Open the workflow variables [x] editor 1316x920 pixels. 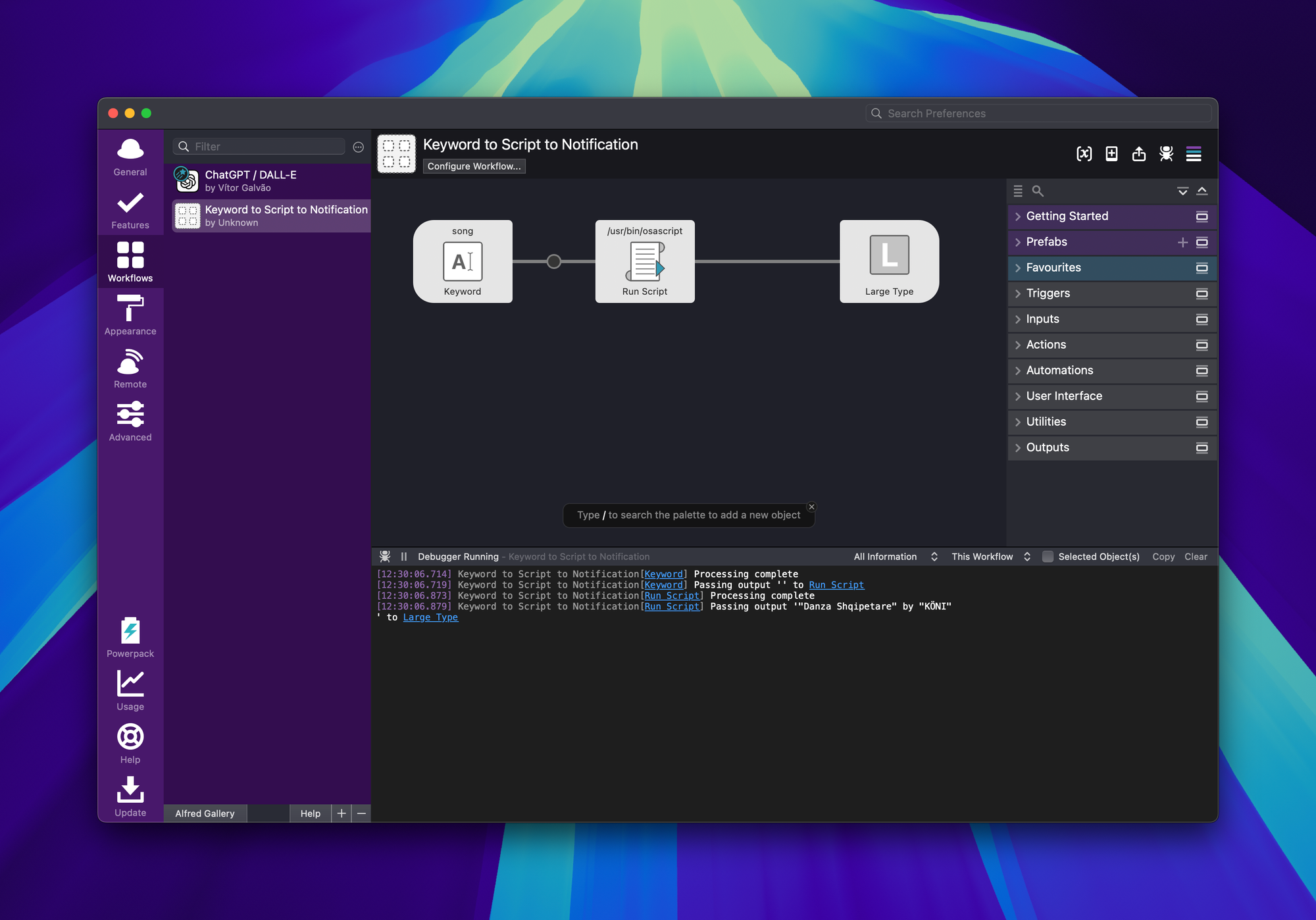(1084, 154)
